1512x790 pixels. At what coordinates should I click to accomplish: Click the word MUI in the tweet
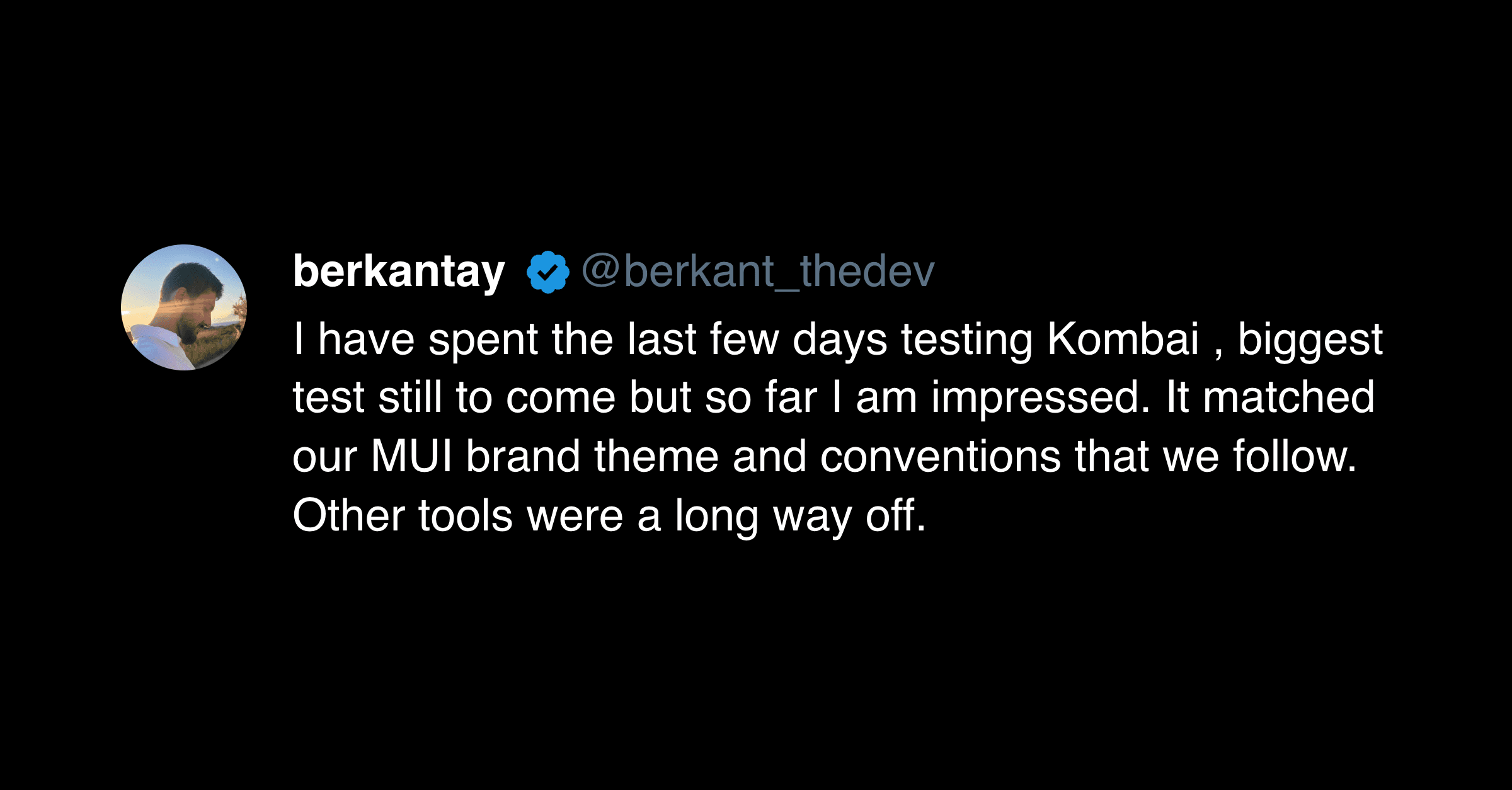[x=411, y=456]
